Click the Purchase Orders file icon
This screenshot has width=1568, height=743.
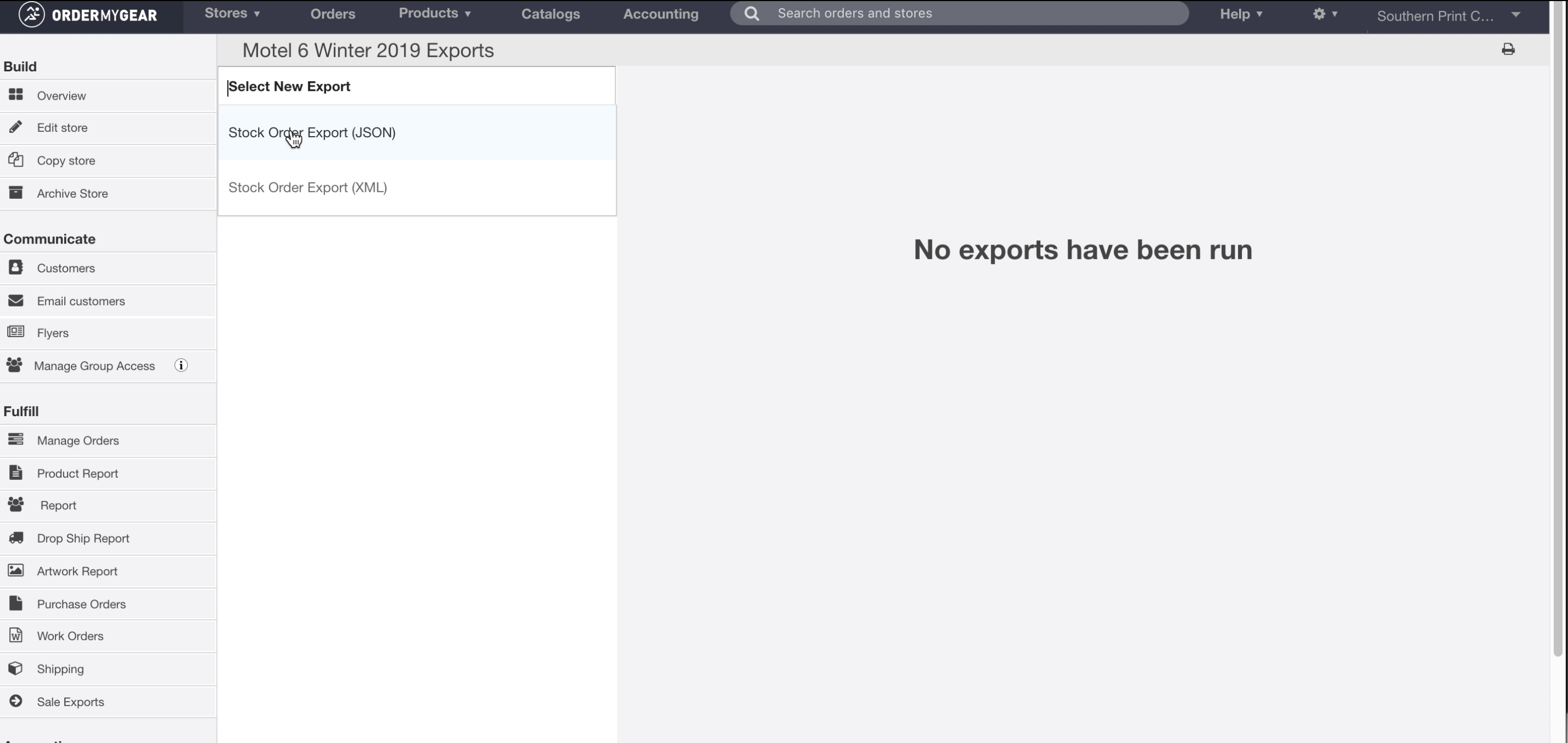pyautogui.click(x=16, y=603)
